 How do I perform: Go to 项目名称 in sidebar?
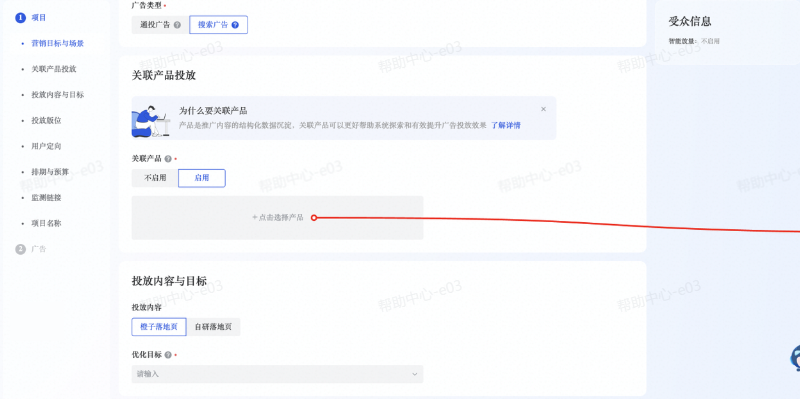click(x=46, y=223)
